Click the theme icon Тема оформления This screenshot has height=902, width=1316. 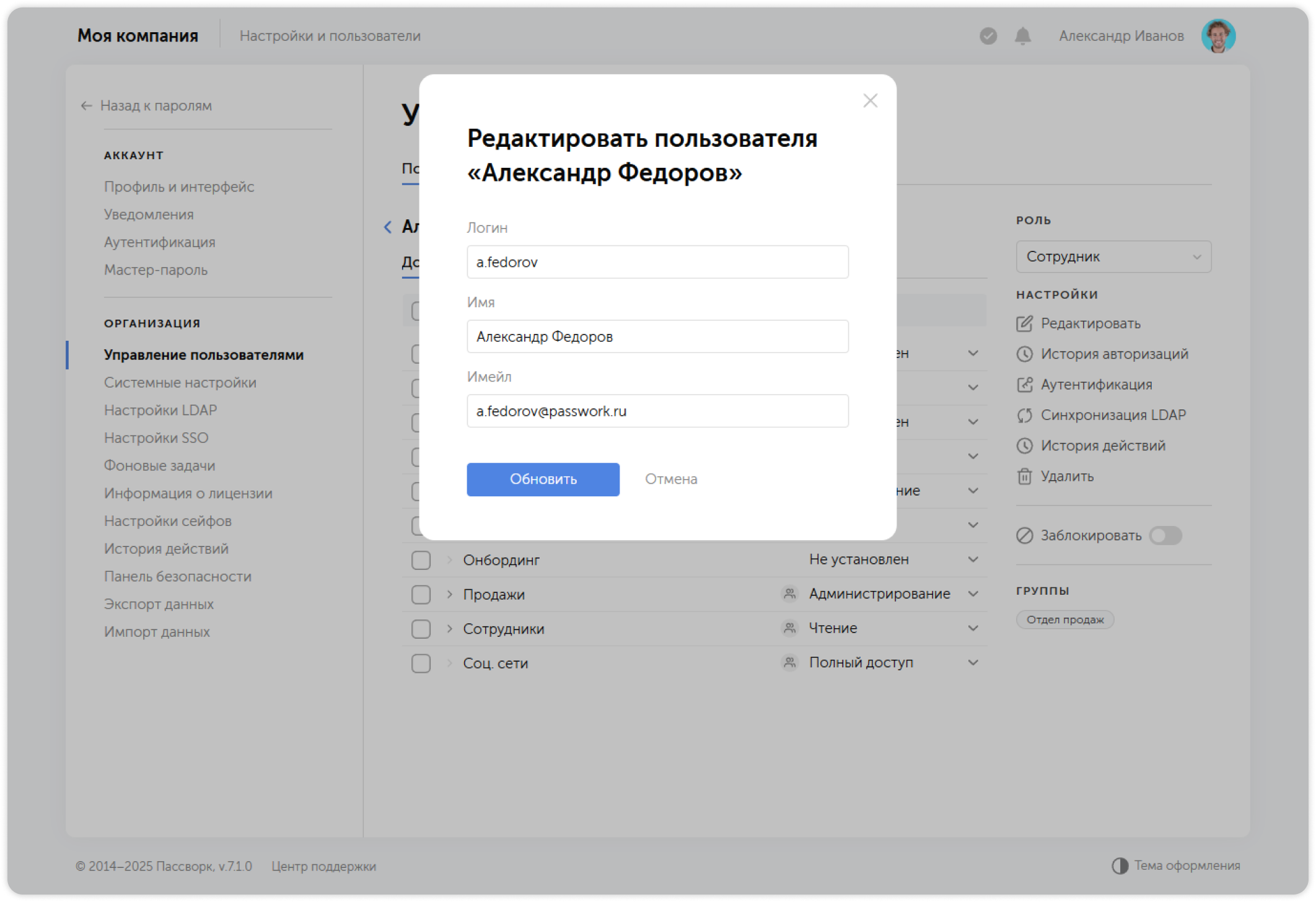[1120, 865]
